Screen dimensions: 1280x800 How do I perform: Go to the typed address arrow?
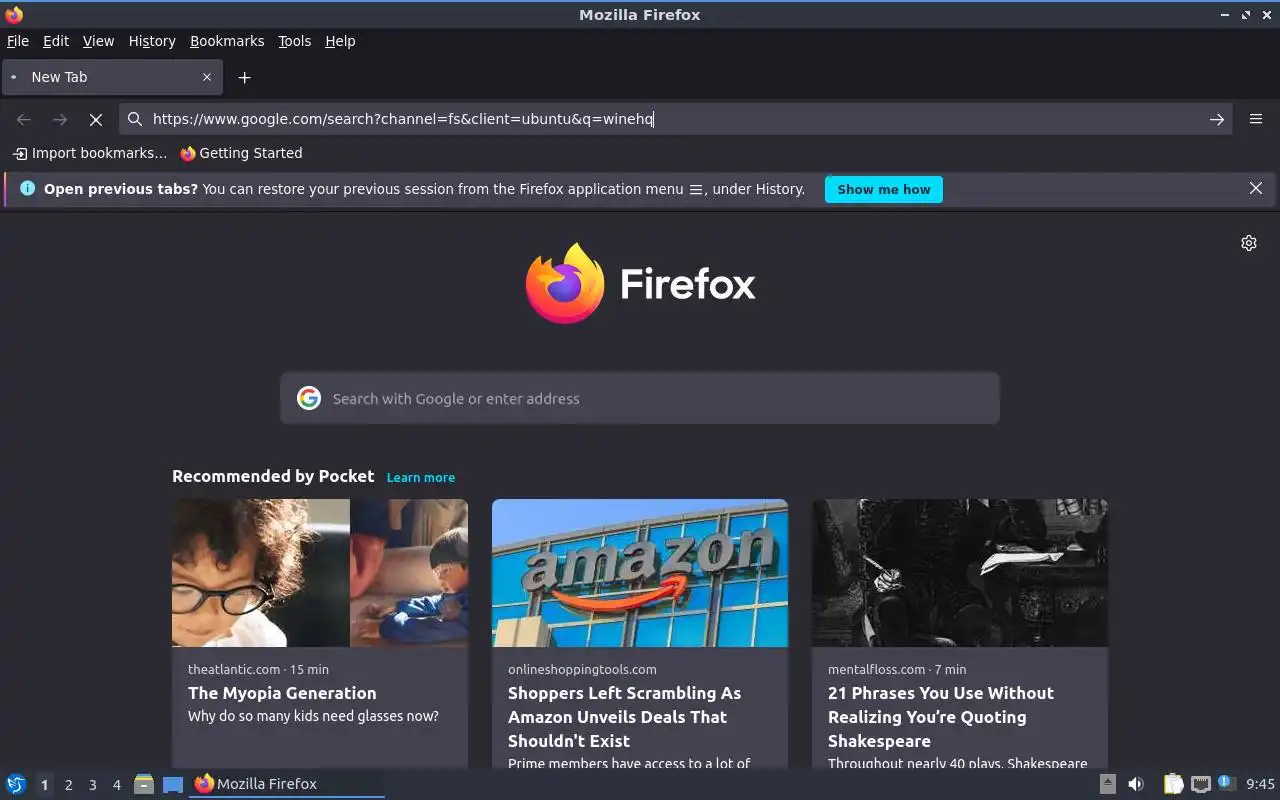(x=1217, y=119)
